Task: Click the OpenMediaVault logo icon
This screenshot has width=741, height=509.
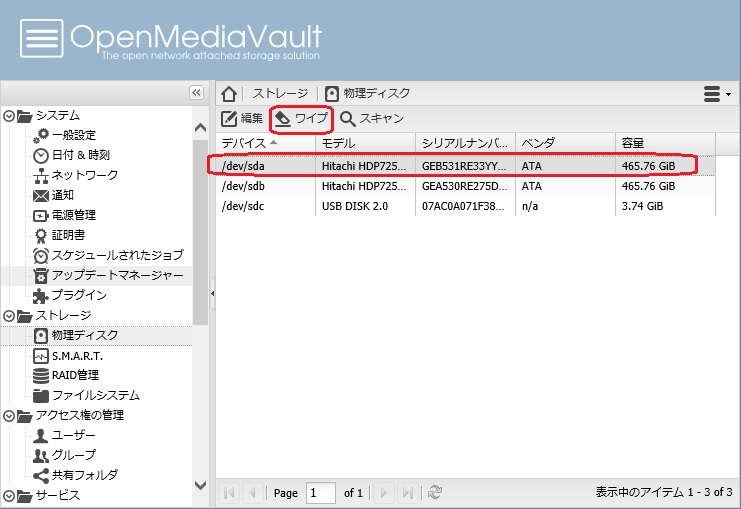Action: 42,38
